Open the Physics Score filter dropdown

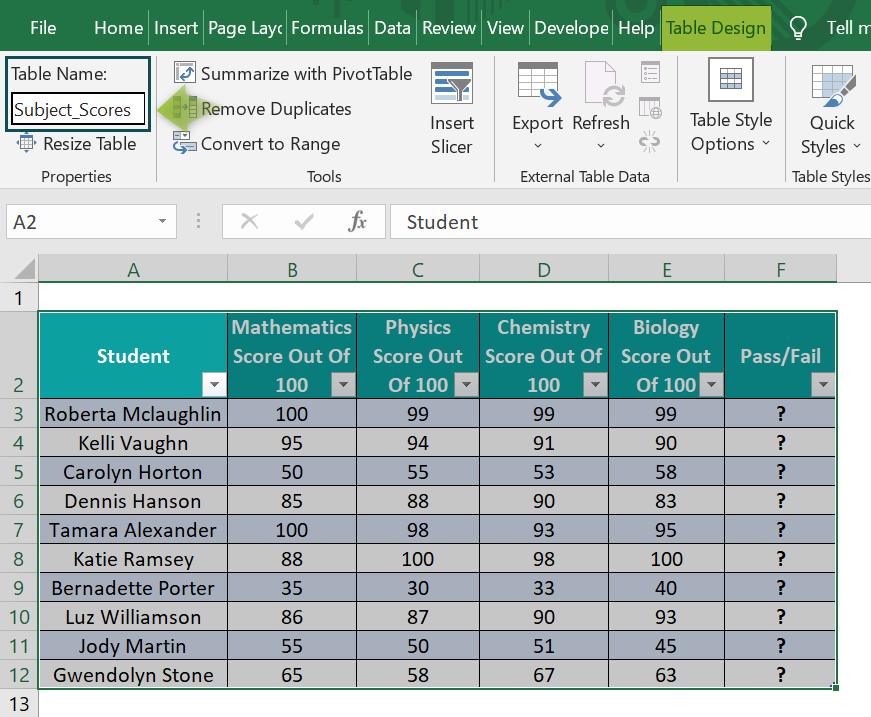[467, 384]
